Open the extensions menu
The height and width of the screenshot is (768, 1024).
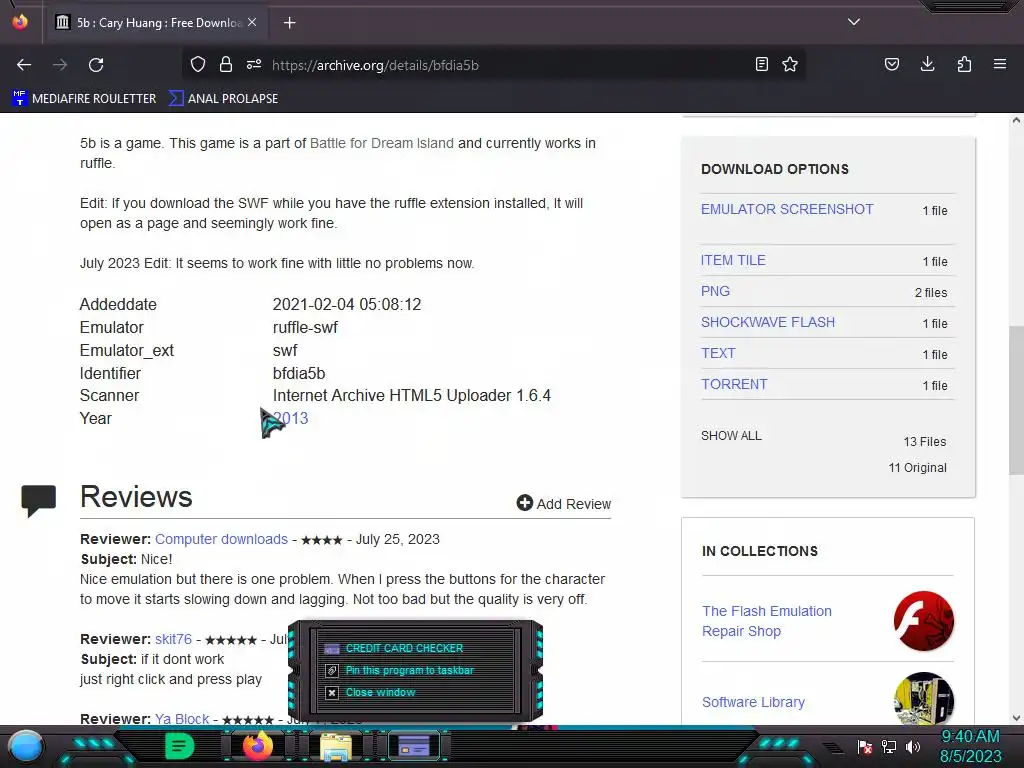pyautogui.click(x=964, y=65)
